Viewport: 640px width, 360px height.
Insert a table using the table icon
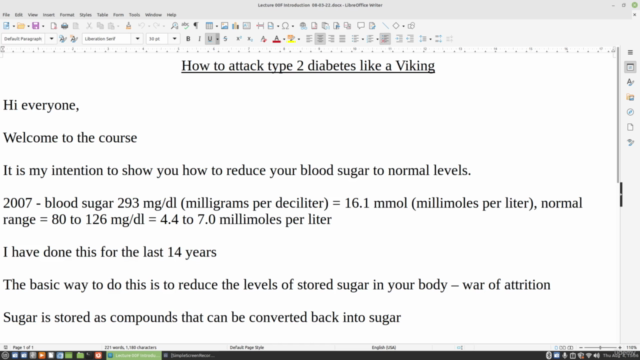coord(209,26)
